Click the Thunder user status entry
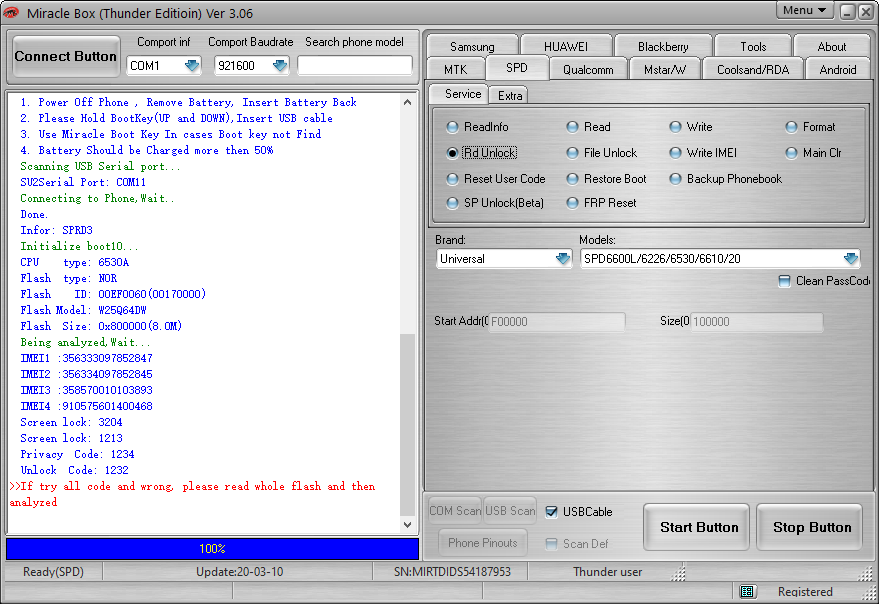This screenshot has height=604, width=879. (607, 571)
